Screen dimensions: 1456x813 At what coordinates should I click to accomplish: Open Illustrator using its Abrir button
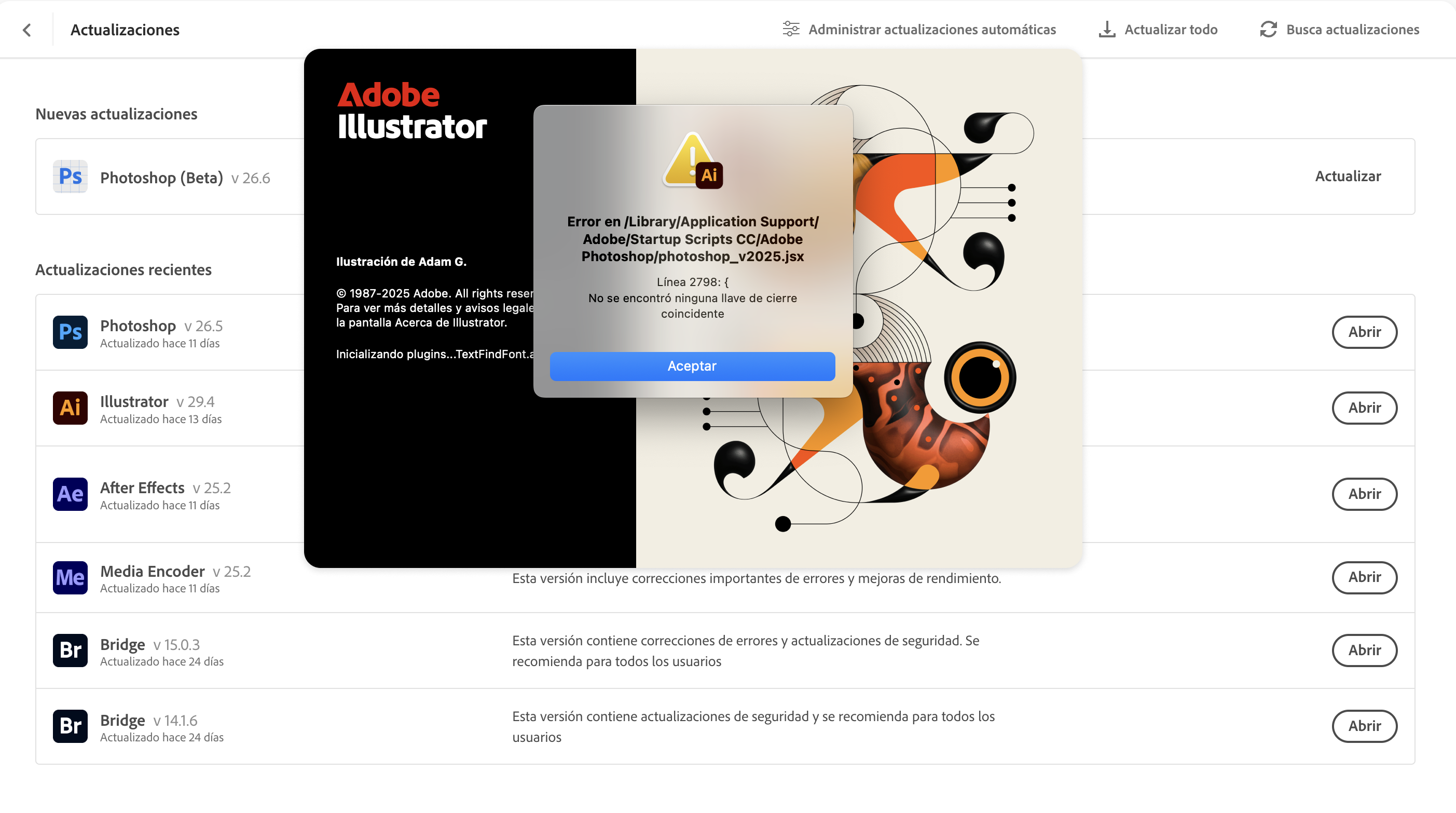point(1365,408)
